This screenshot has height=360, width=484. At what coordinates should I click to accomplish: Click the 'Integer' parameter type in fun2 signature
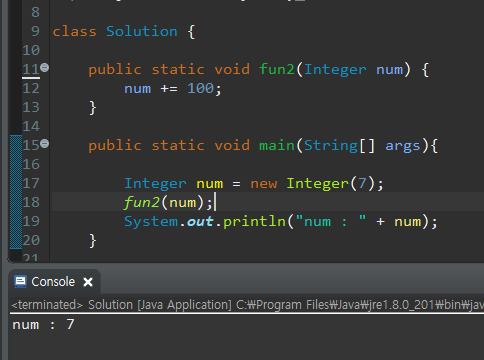335,70
